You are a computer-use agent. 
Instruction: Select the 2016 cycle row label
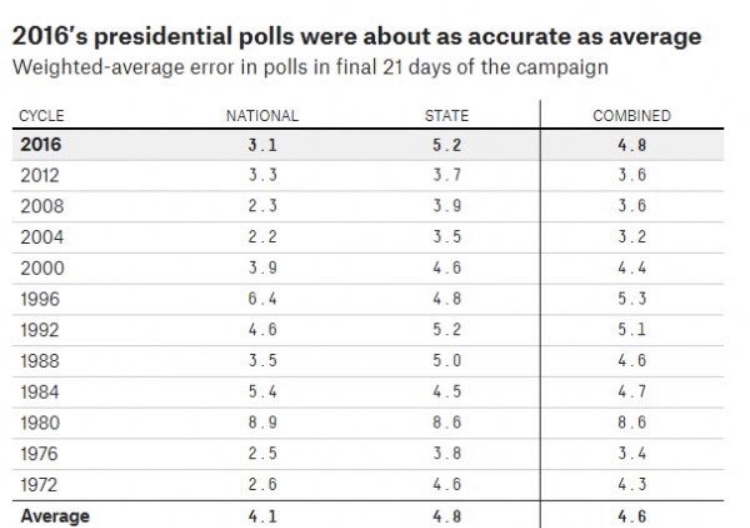pos(40,144)
